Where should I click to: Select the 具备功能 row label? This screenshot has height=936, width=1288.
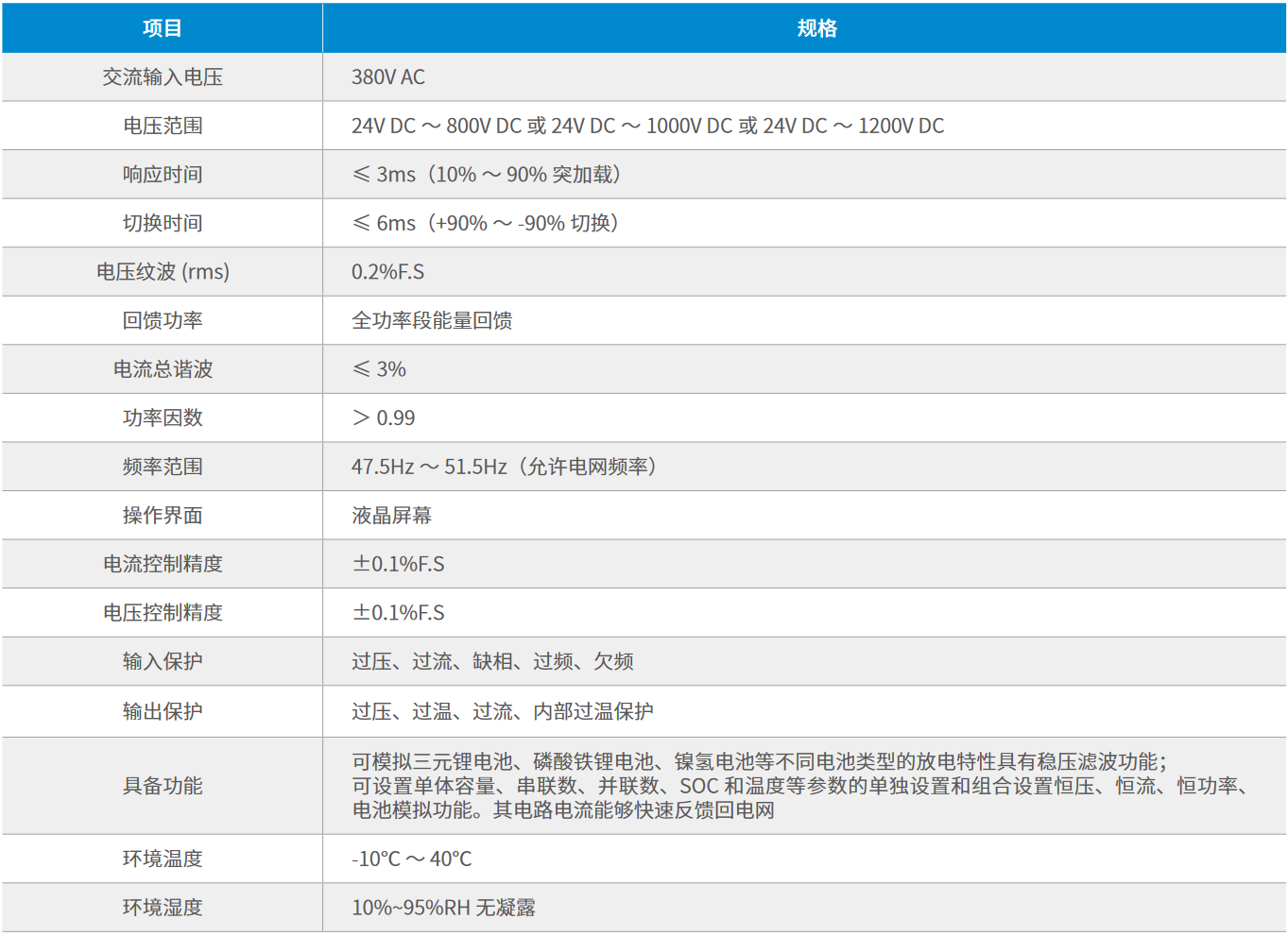(x=162, y=784)
